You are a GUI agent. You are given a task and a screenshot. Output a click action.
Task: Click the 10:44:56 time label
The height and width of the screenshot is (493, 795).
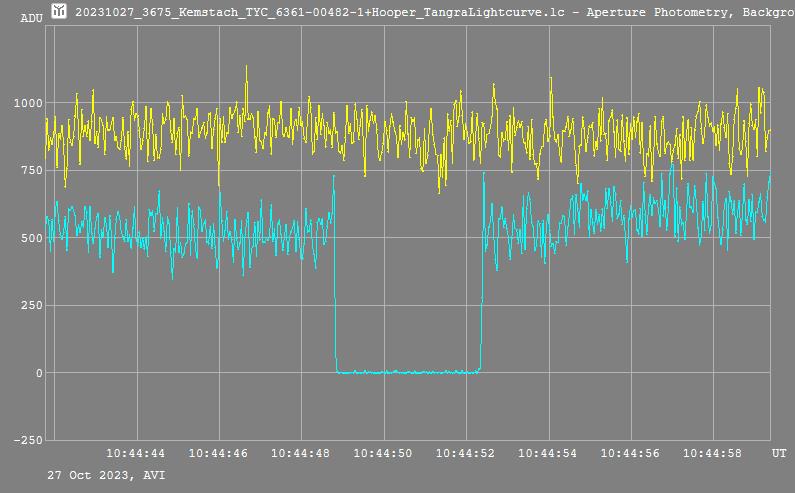(630, 453)
